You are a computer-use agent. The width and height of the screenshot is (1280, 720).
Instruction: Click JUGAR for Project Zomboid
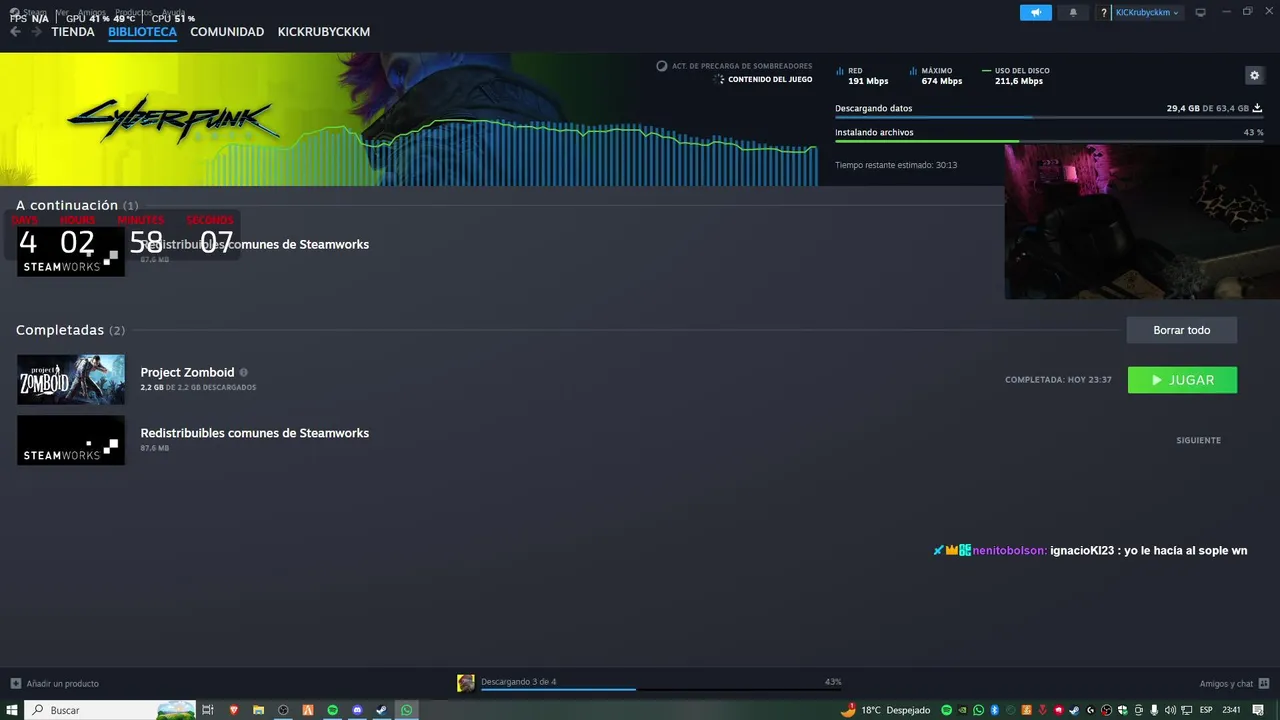tap(1182, 380)
